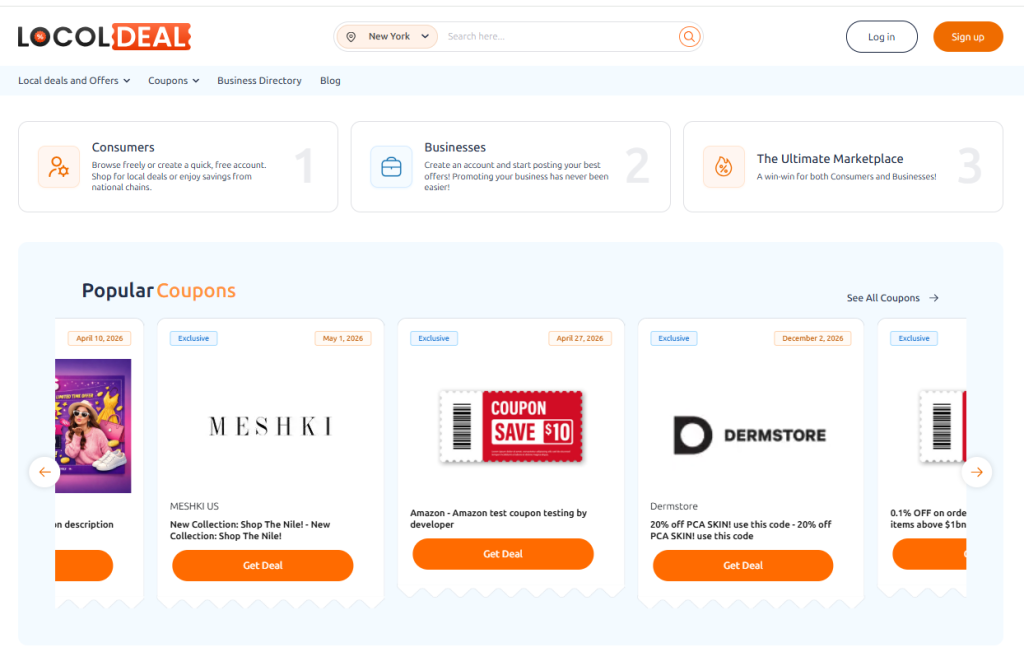The width and height of the screenshot is (1024, 666).
Task: Click the carousel right arrow
Action: (x=977, y=472)
